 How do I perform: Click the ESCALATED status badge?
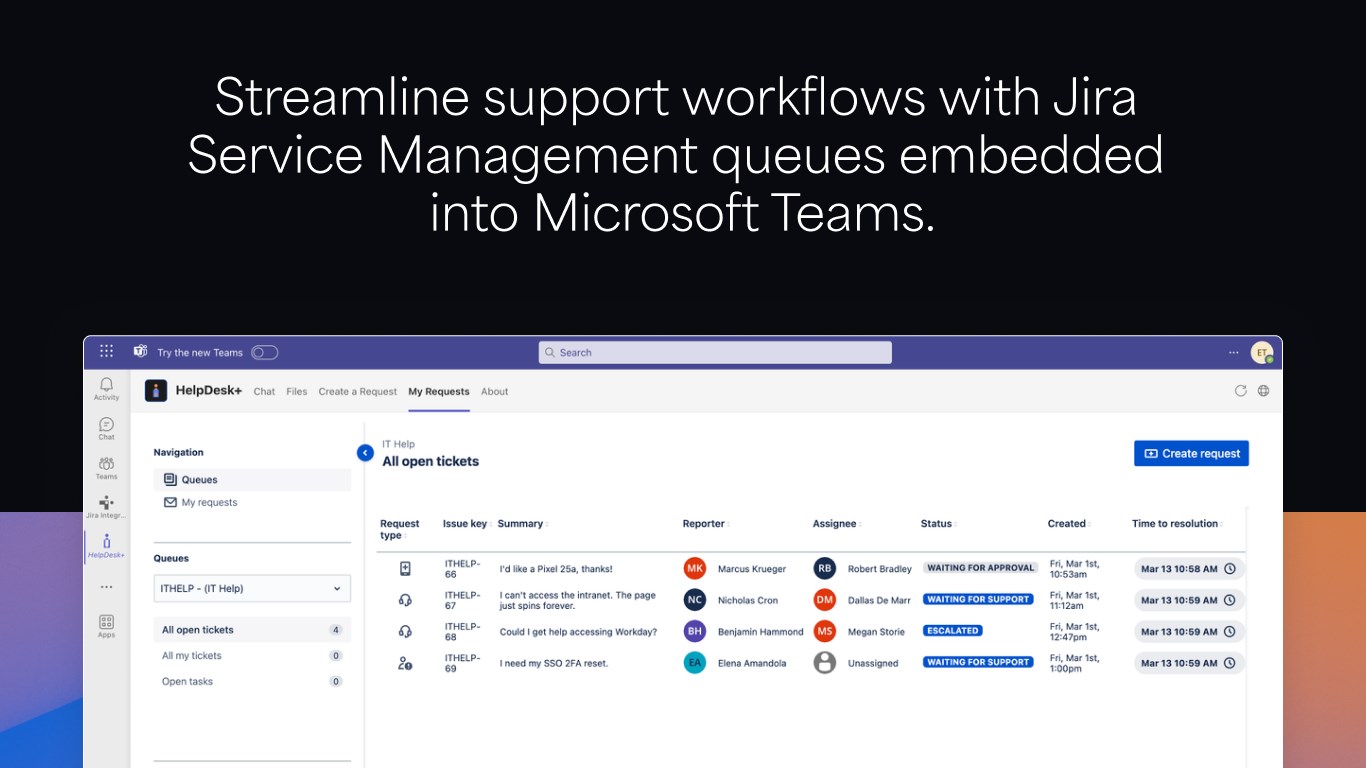tap(953, 631)
